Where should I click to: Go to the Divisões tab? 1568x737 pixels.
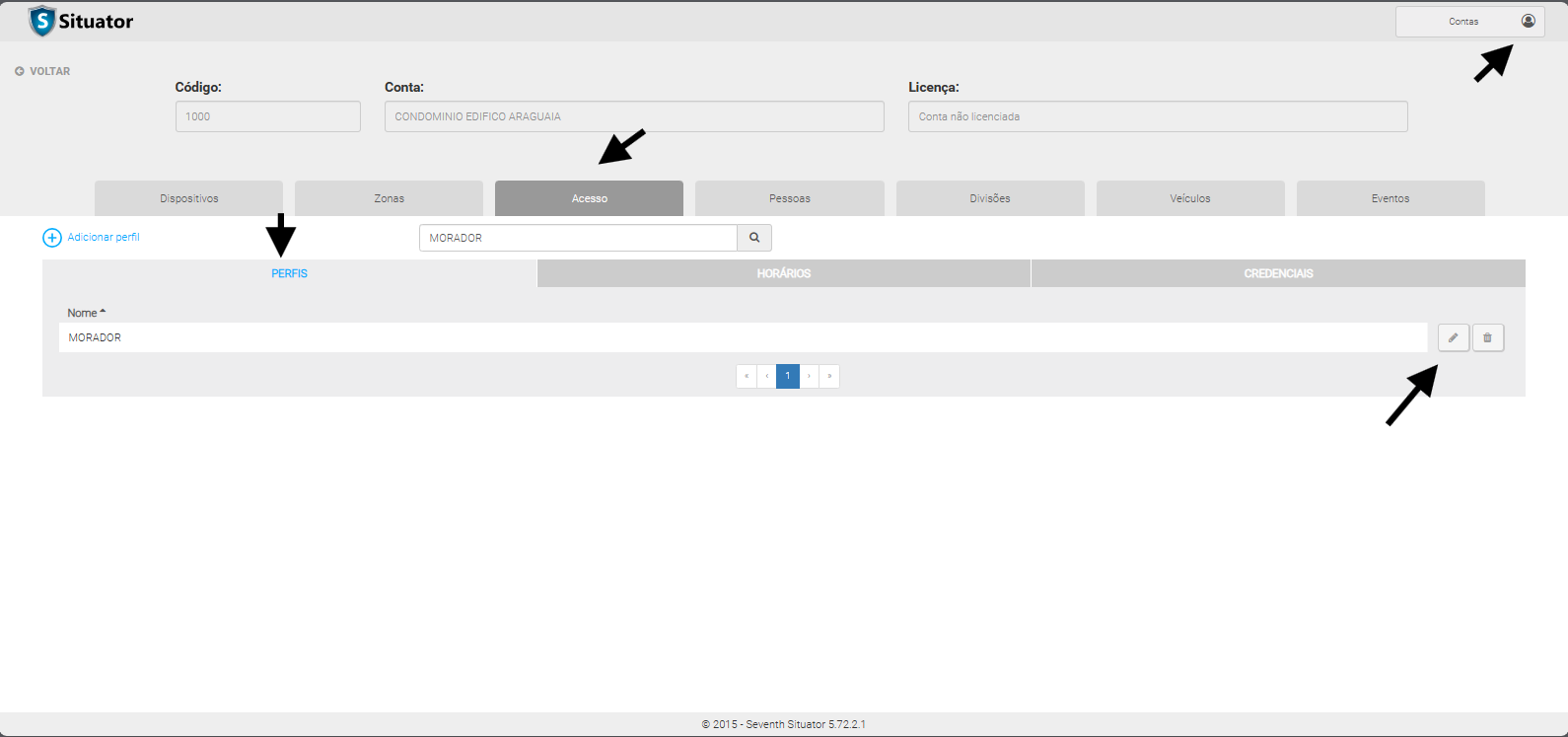coord(989,198)
